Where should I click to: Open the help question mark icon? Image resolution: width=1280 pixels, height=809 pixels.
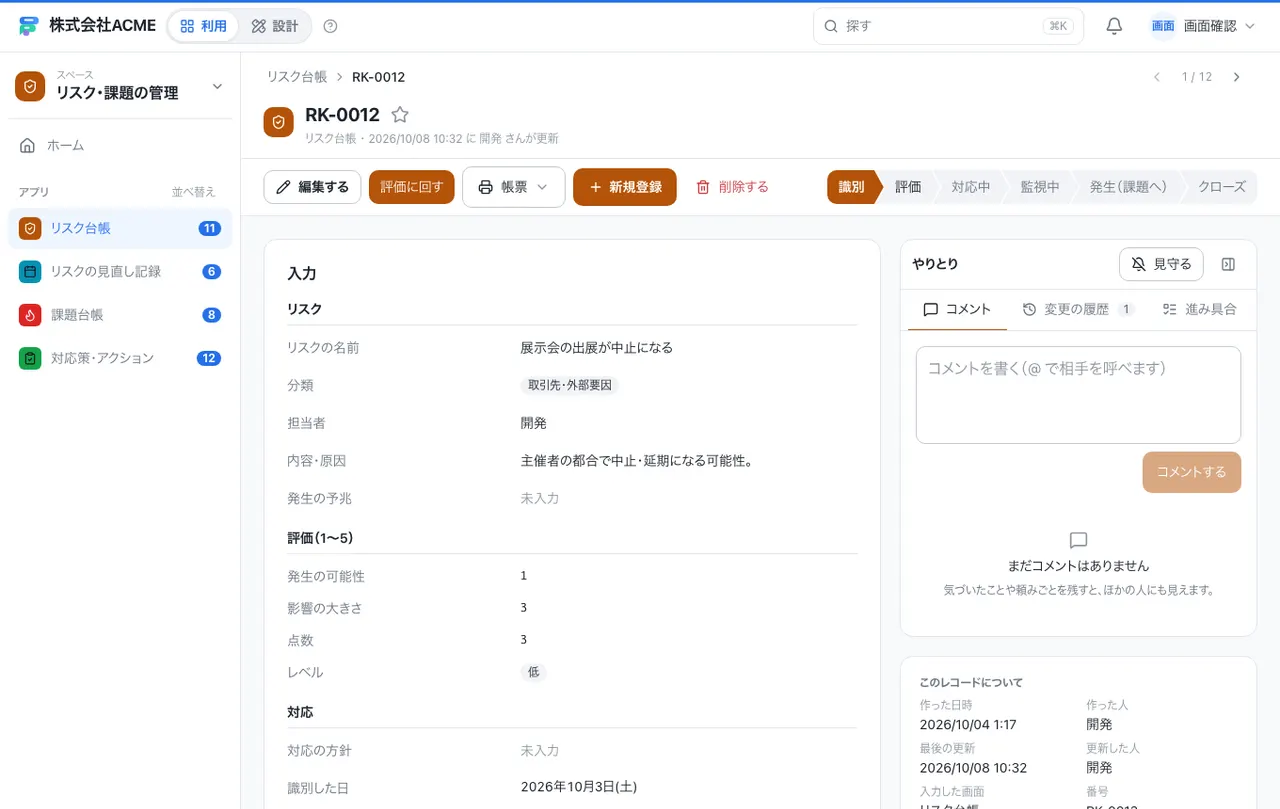331,26
